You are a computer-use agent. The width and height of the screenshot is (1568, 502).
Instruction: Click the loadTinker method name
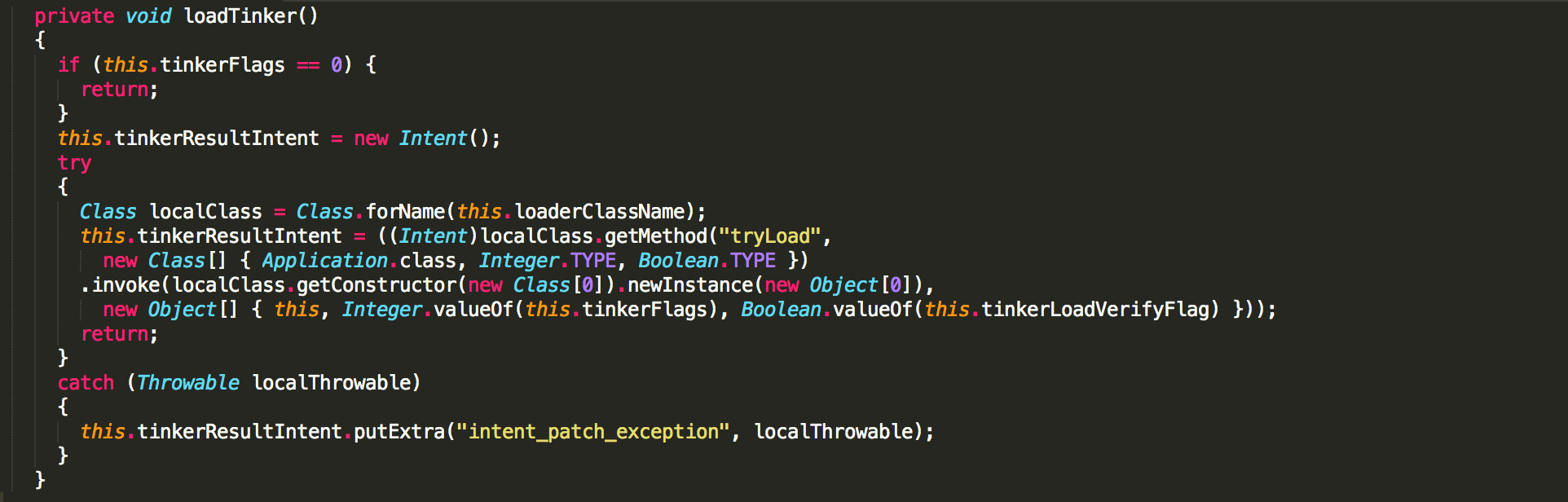240,16
